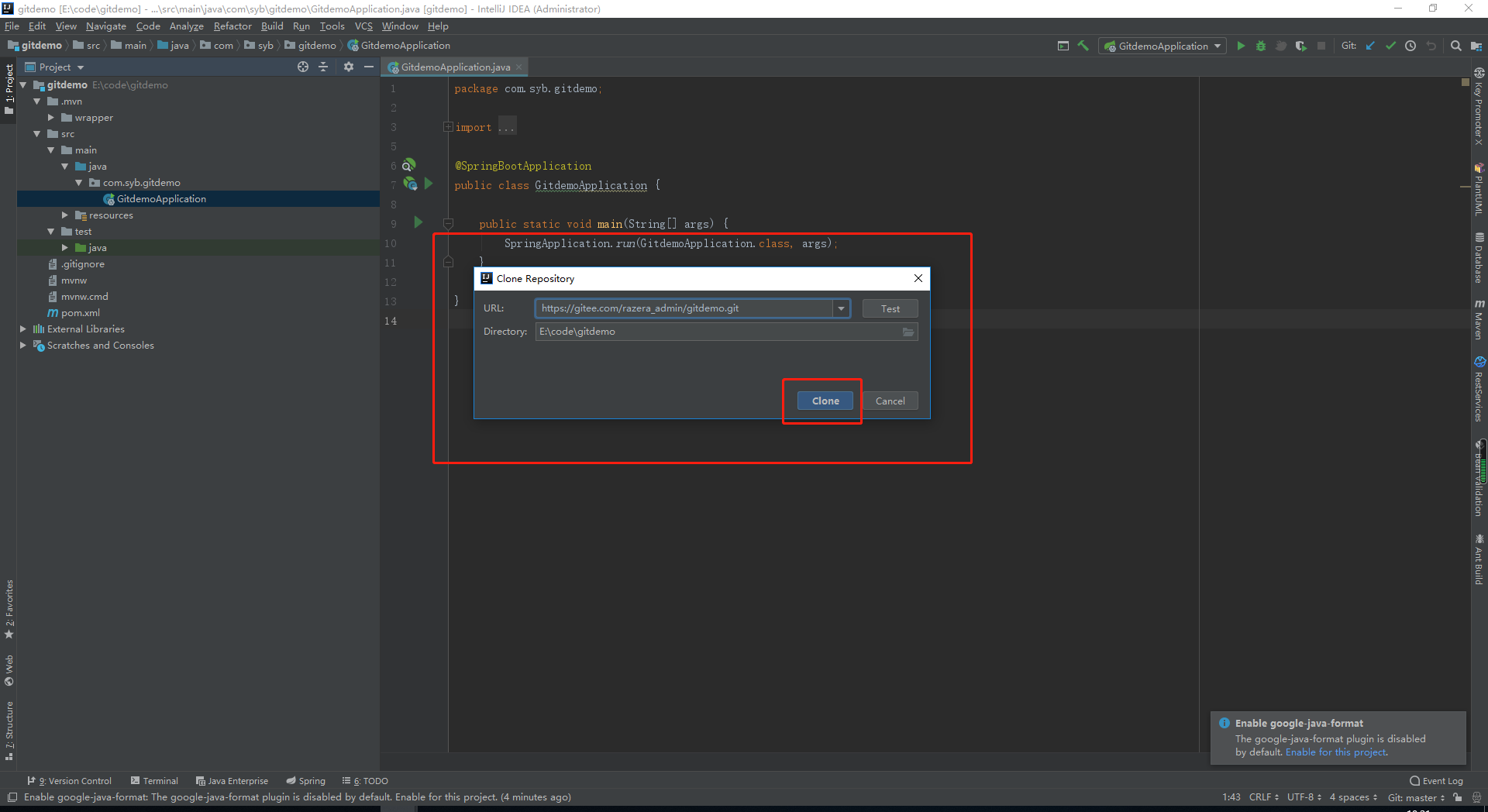This screenshot has height=812, width=1488.
Task: Expand the resources folder
Action: [64, 215]
